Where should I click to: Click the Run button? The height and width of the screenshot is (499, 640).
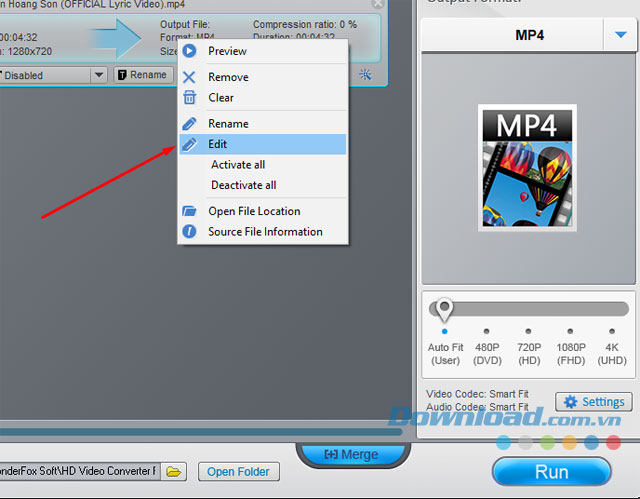[551, 472]
